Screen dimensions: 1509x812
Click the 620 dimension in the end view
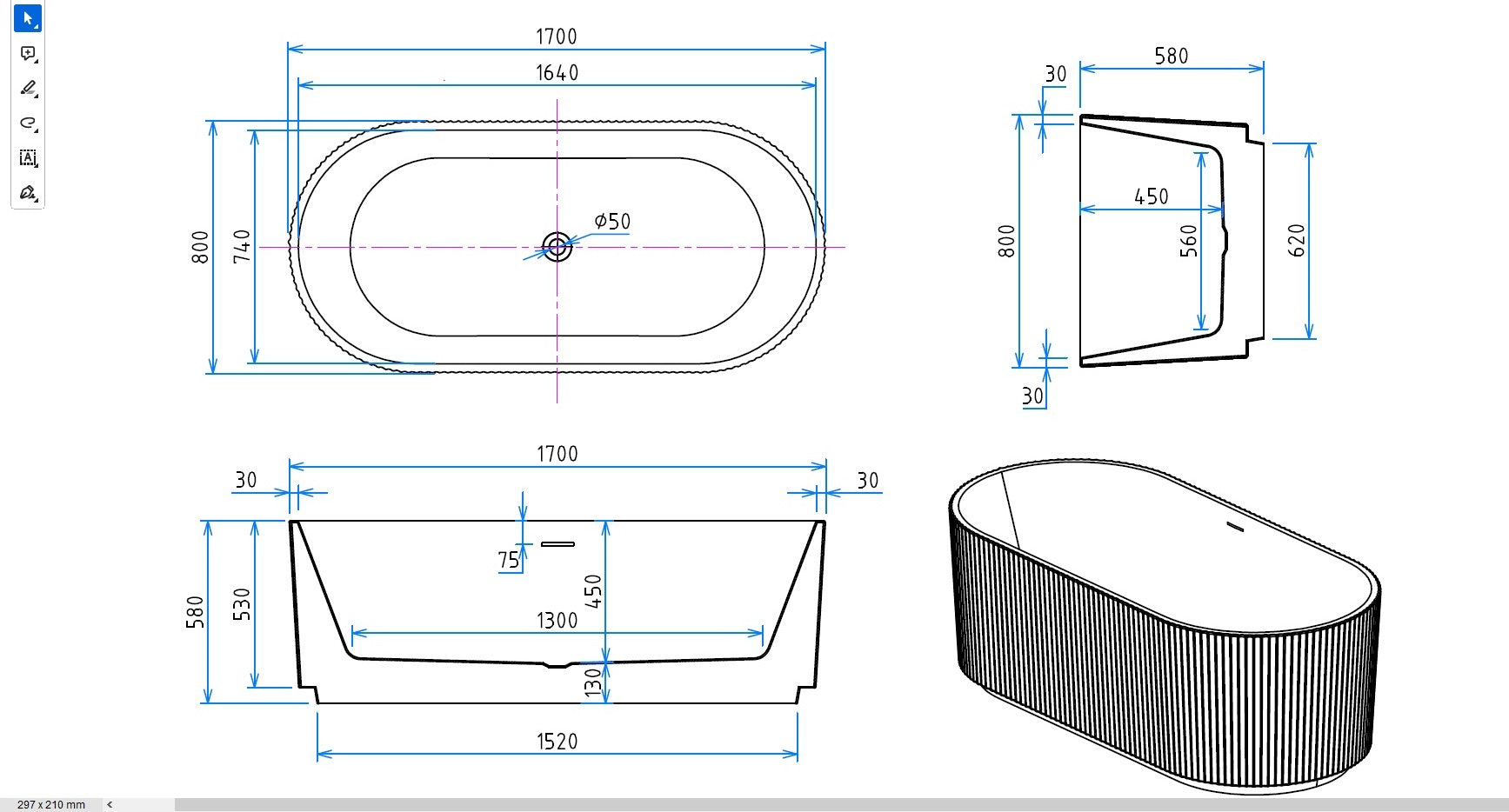[x=1297, y=241]
